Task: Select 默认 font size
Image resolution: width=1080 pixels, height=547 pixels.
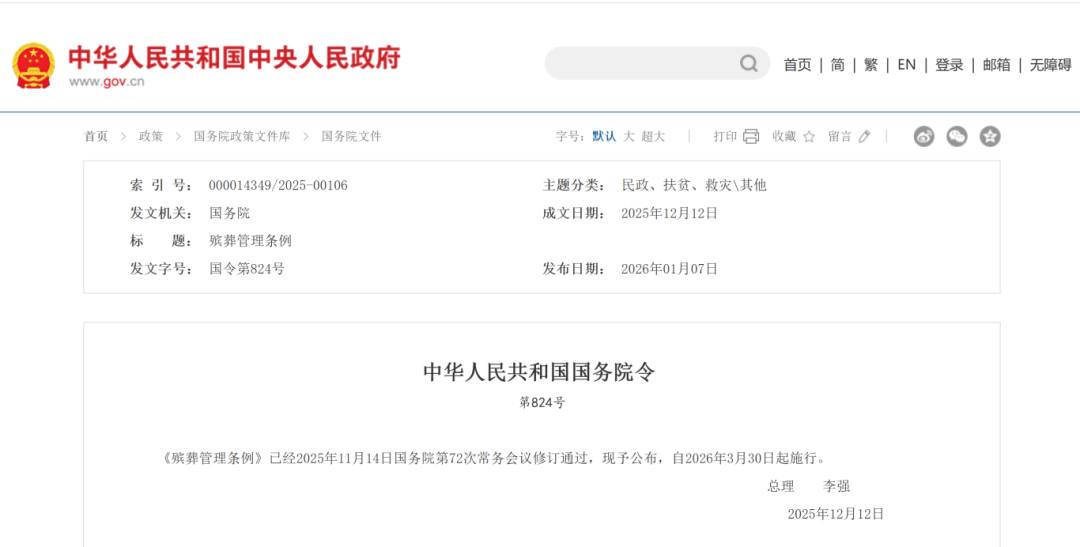Action: point(604,137)
